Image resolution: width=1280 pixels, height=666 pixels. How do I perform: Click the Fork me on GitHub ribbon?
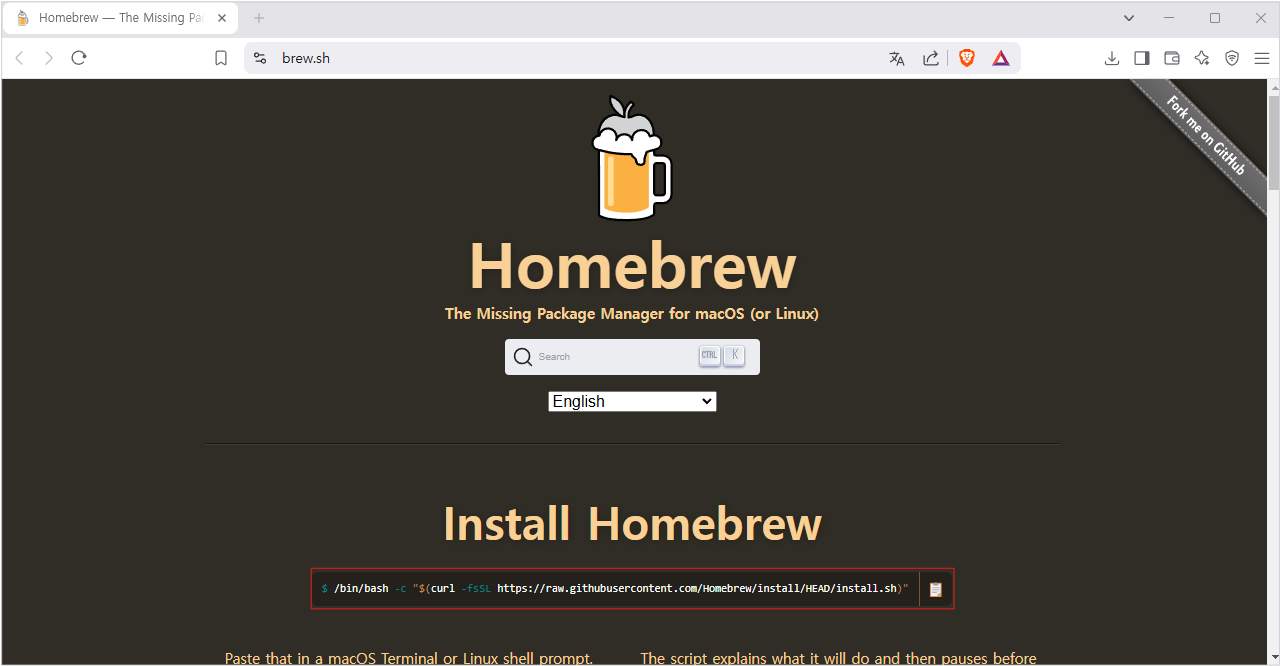(x=1208, y=138)
